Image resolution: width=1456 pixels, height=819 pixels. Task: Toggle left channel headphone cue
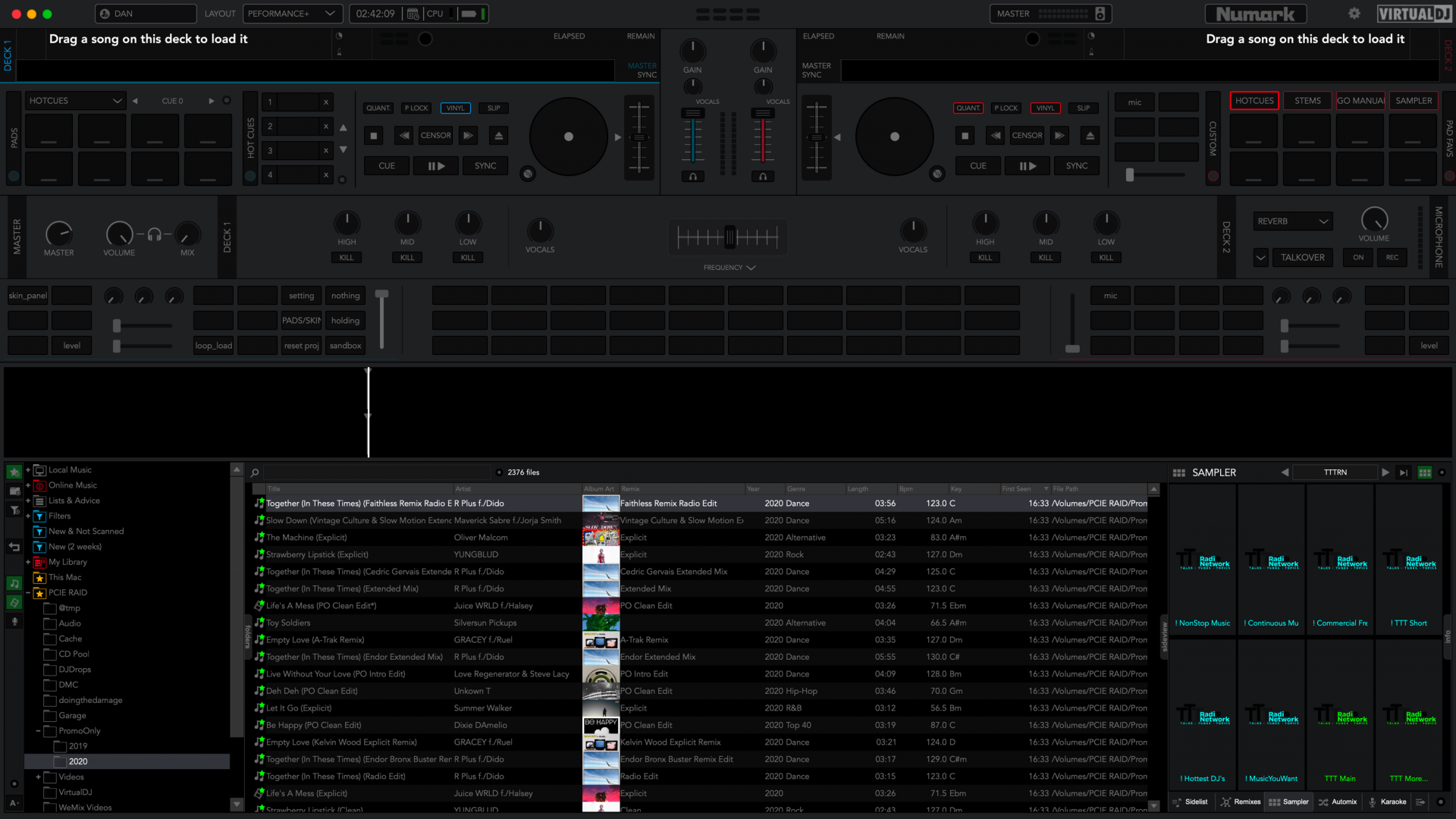[x=692, y=177]
